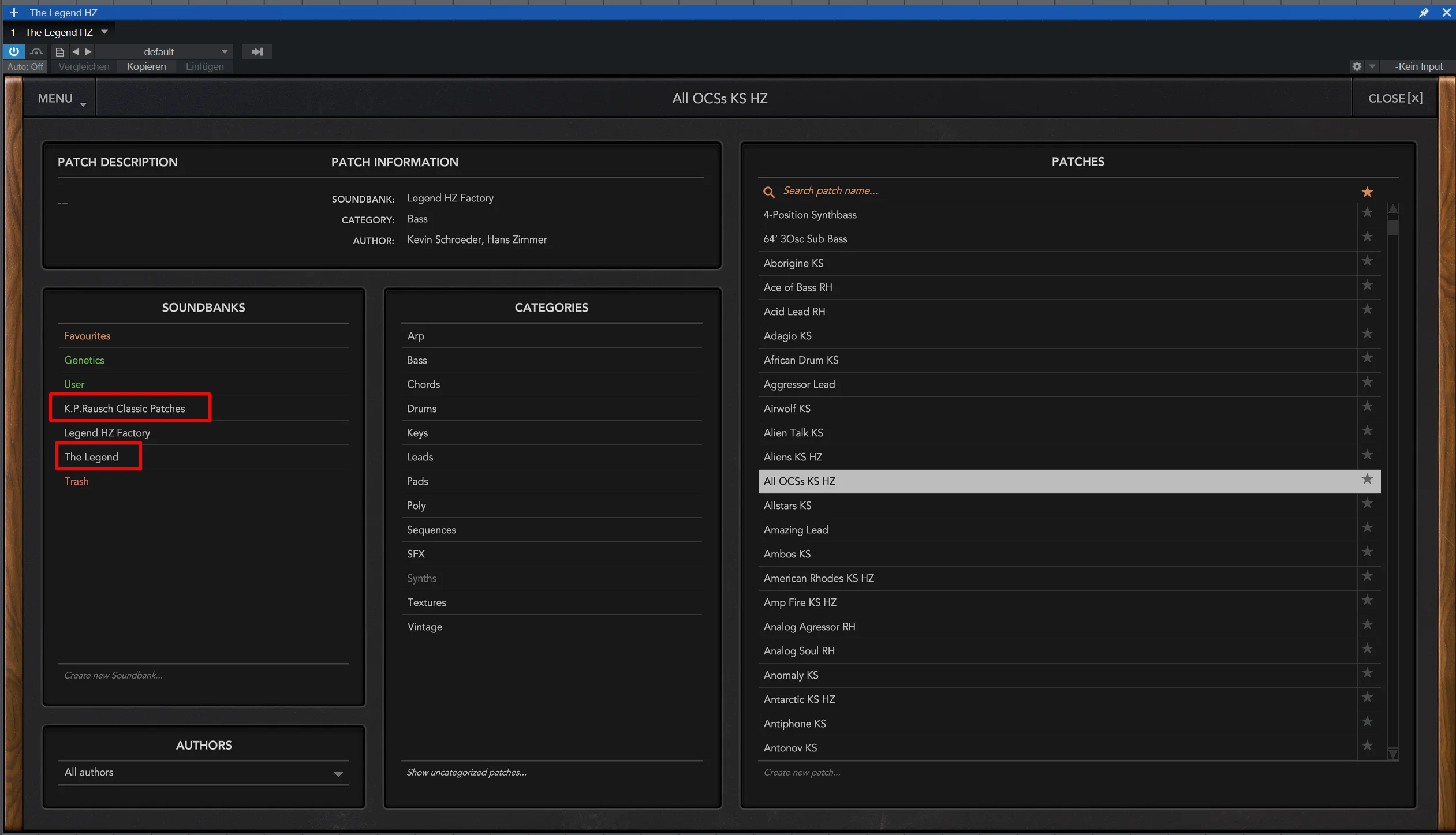Expand the arrow next to the gear icon
The width and height of the screenshot is (1456, 835).
[1373, 66]
